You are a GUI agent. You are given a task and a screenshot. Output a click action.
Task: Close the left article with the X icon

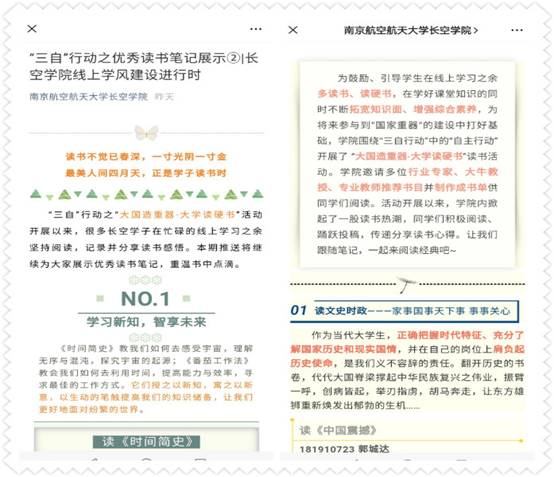click(32, 29)
